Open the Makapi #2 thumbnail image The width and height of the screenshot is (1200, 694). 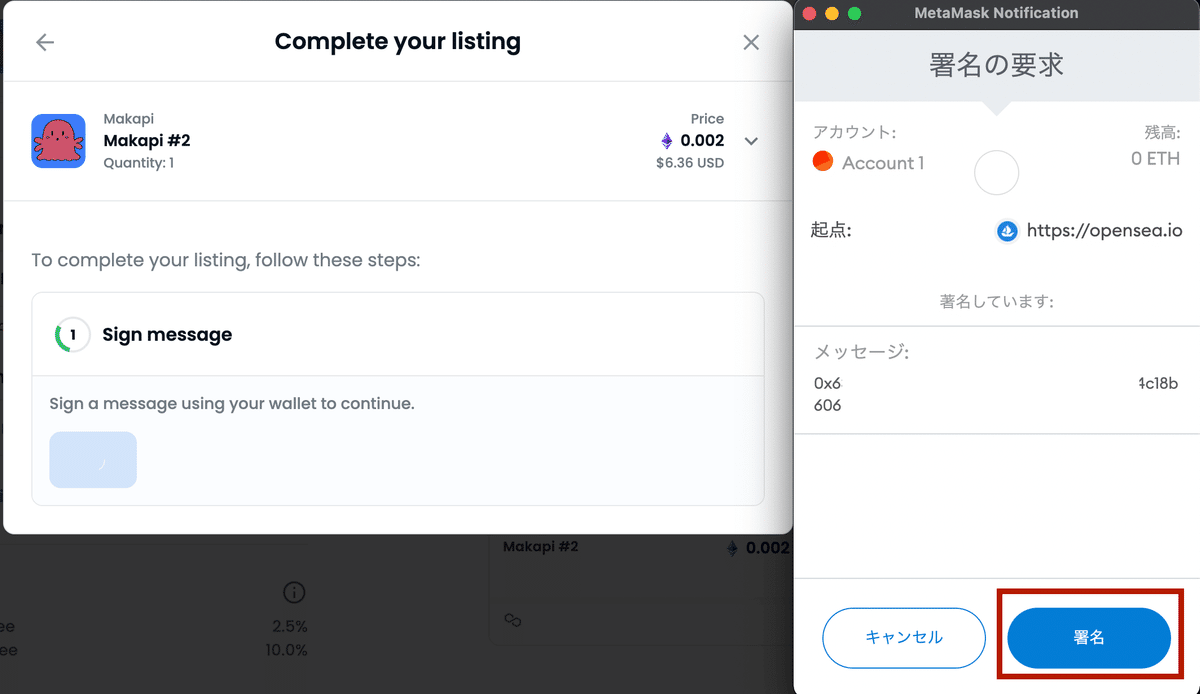click(x=58, y=141)
